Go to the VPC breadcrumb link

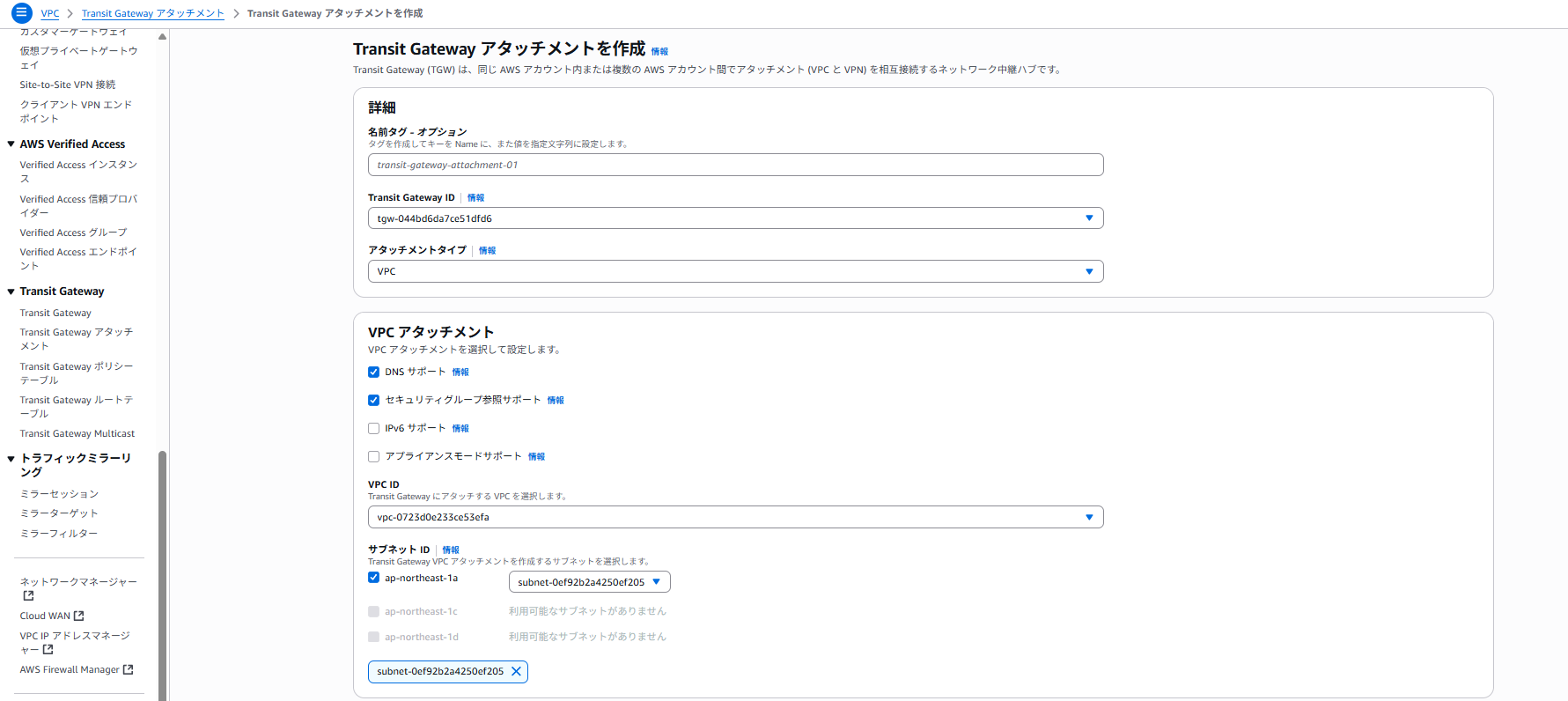tap(50, 13)
